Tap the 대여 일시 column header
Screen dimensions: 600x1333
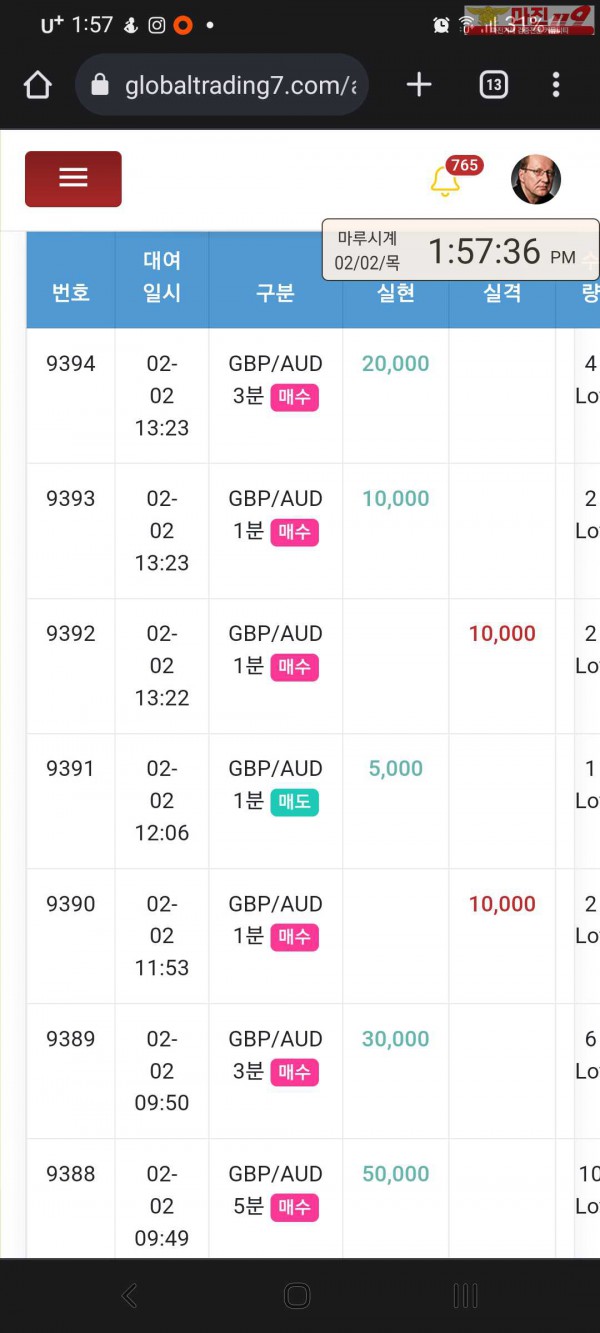click(x=161, y=277)
